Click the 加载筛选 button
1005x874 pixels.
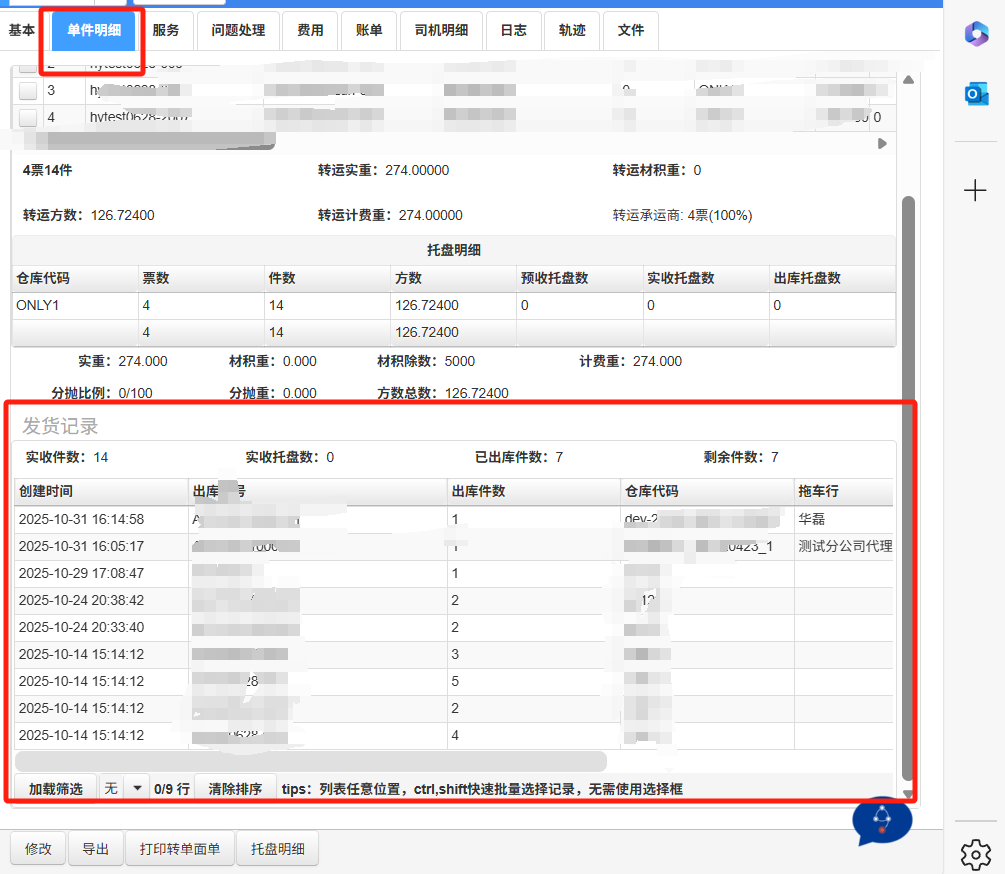coord(55,788)
